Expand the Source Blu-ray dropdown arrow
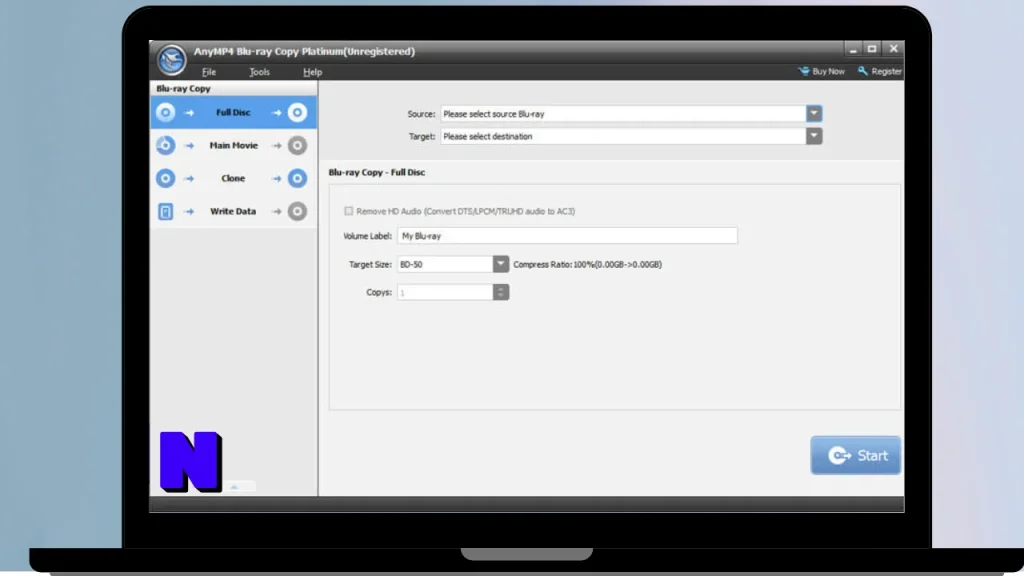 click(814, 114)
